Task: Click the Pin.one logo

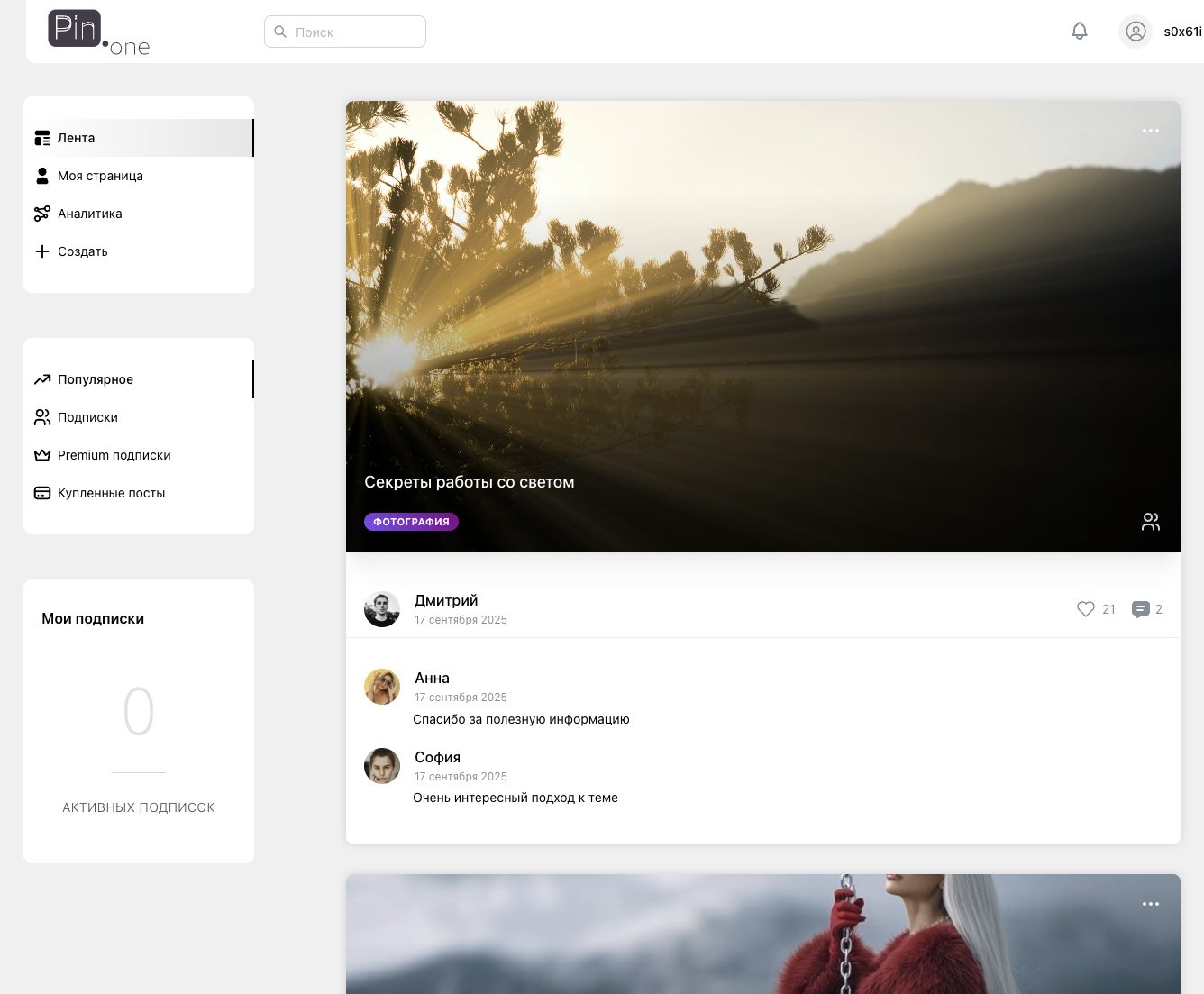Action: point(98,32)
